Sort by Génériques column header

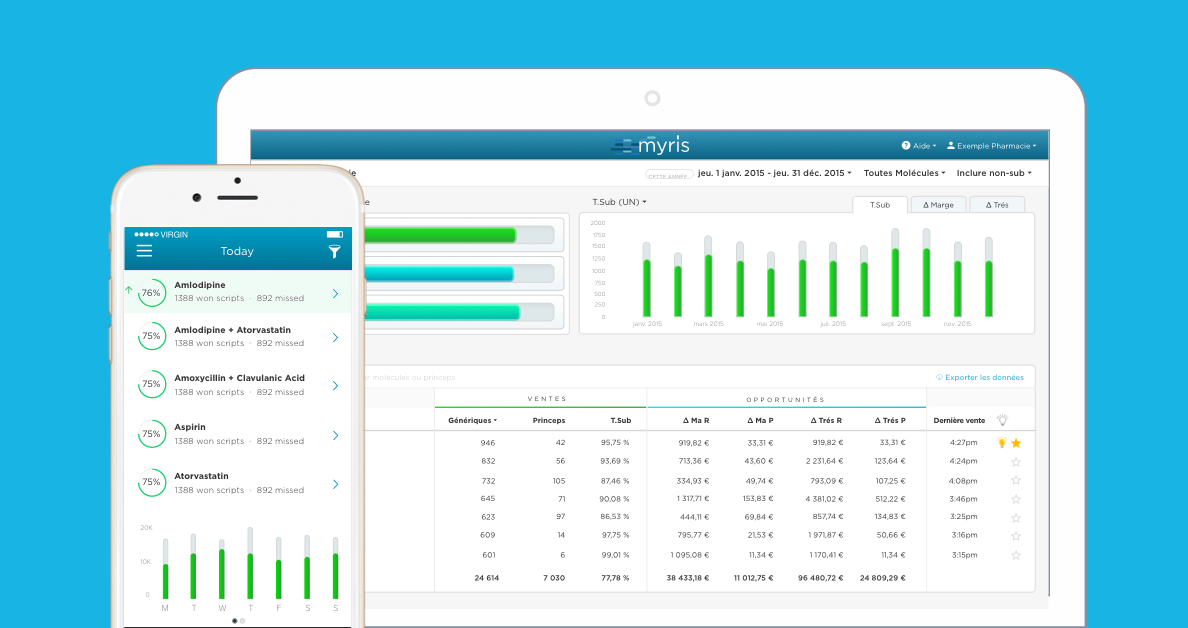tap(473, 421)
